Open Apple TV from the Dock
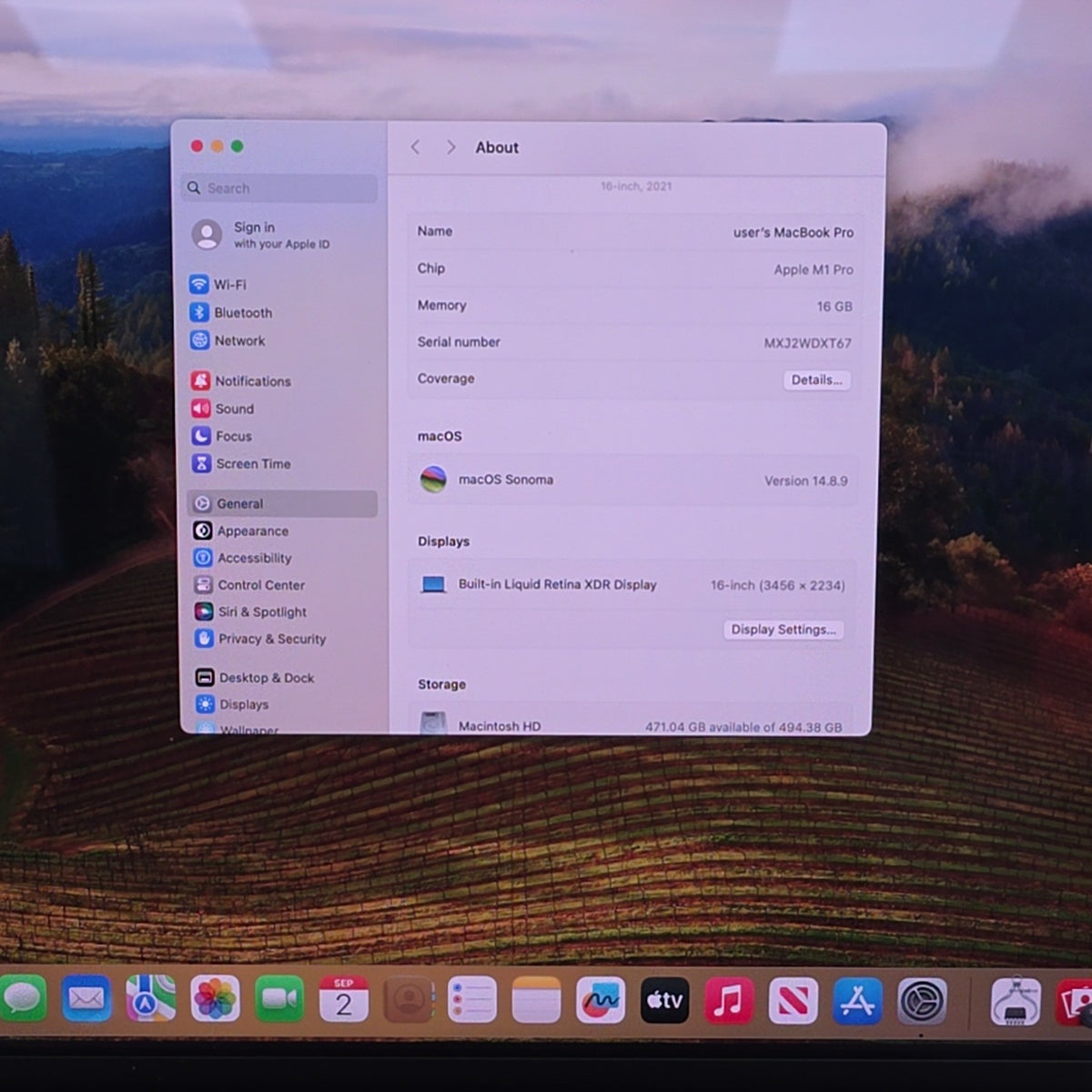Image resolution: width=1092 pixels, height=1092 pixels. click(x=664, y=999)
